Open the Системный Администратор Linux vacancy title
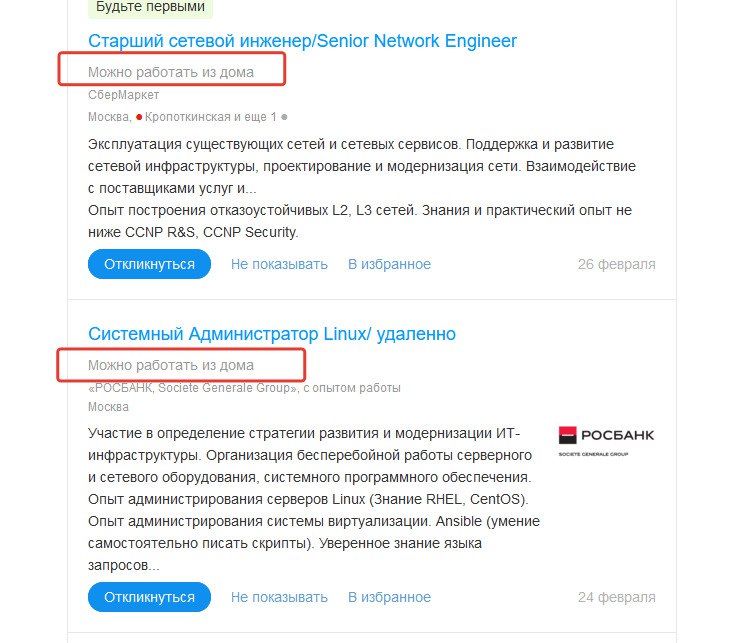Viewport: 752px width, 643px height. click(x=272, y=333)
